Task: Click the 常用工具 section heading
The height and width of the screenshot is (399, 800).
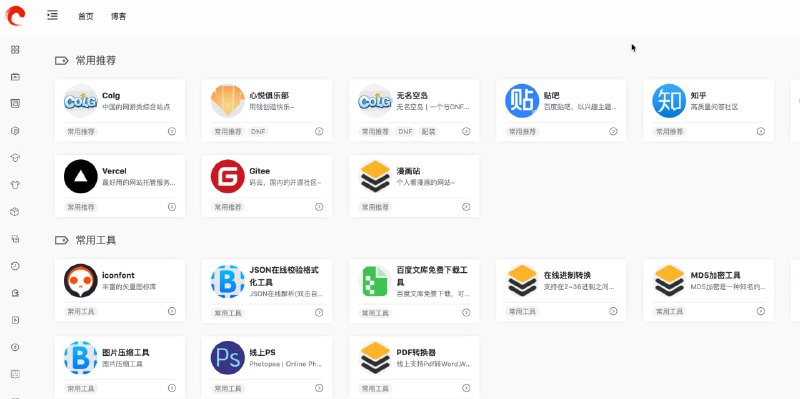Action: (96, 240)
